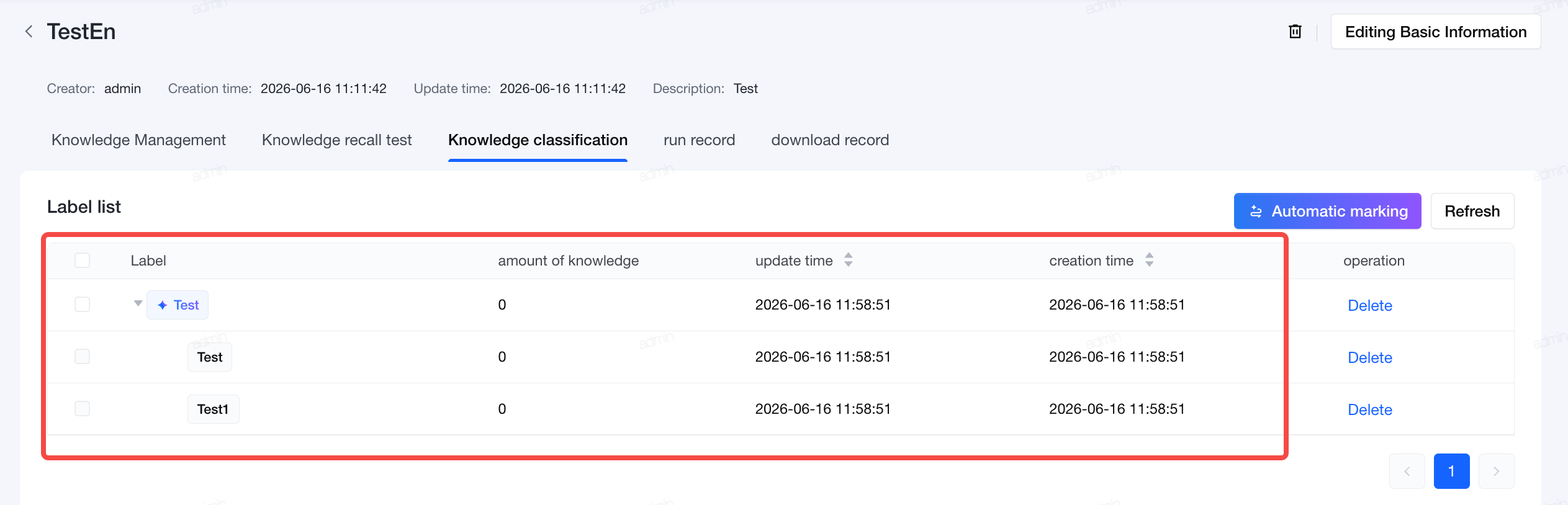Sort by creation time column
This screenshot has height=505, width=1568.
(x=1149, y=260)
